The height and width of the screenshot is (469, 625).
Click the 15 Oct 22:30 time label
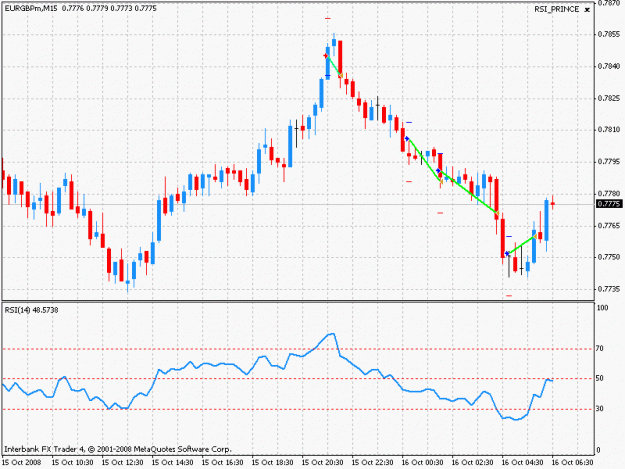(x=372, y=463)
